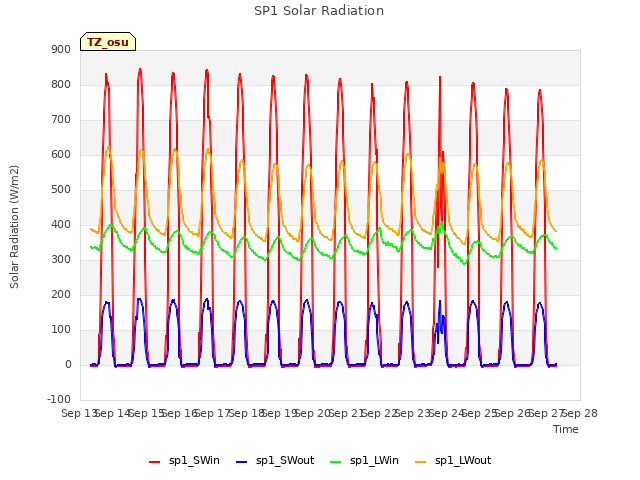The width and height of the screenshot is (640, 480).
Task: Click the Sep 24 SWin spike peak
Action: [x=440, y=77]
